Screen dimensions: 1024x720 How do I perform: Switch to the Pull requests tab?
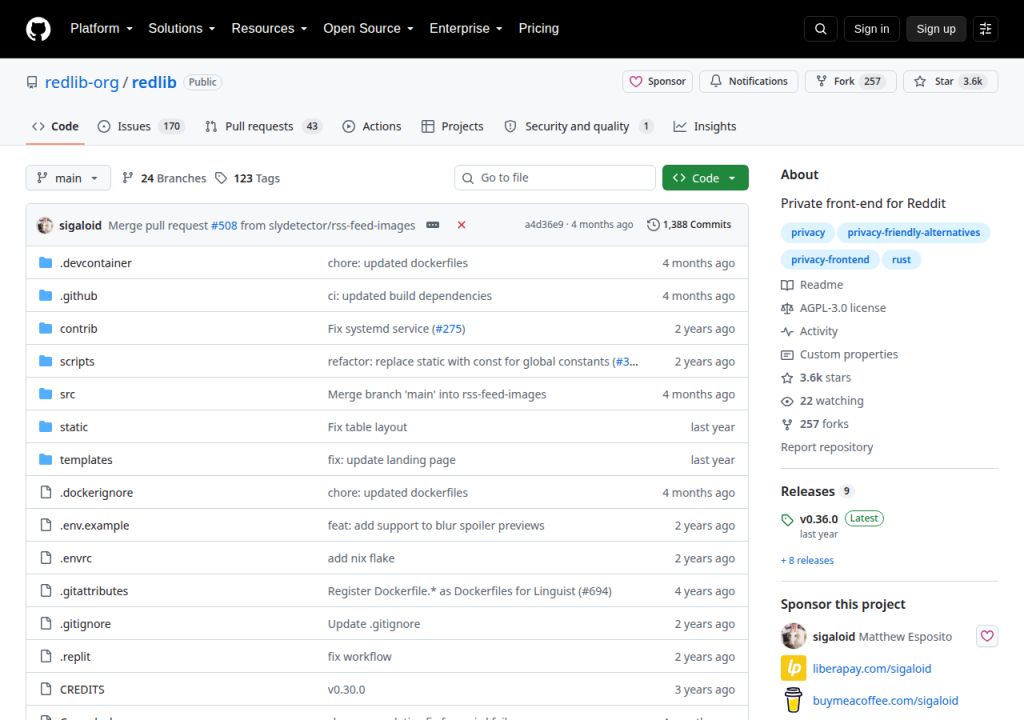[263, 126]
